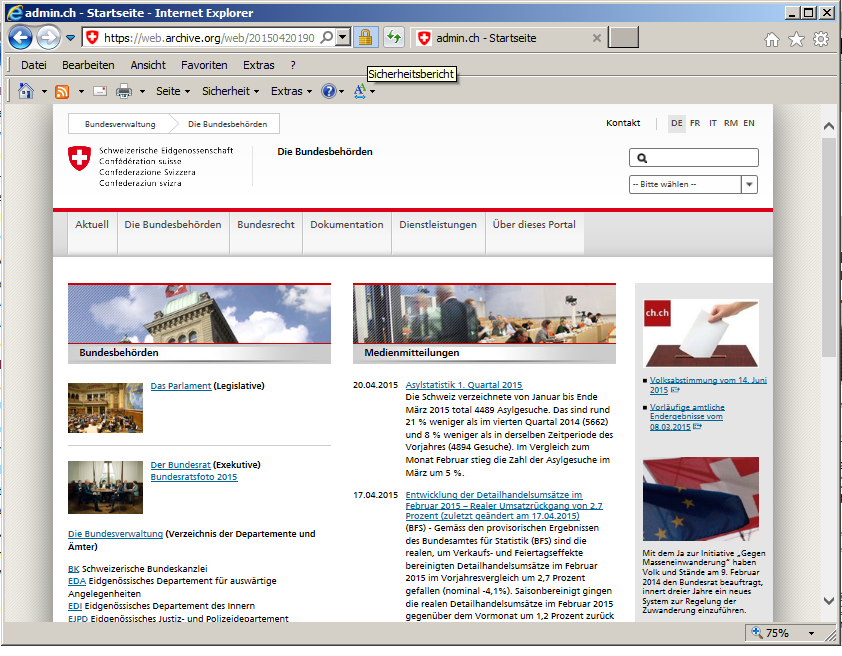Screen dimensions: 842x656
Task: Open the Extras command bar dropdown
Action: pyautogui.click(x=291, y=91)
